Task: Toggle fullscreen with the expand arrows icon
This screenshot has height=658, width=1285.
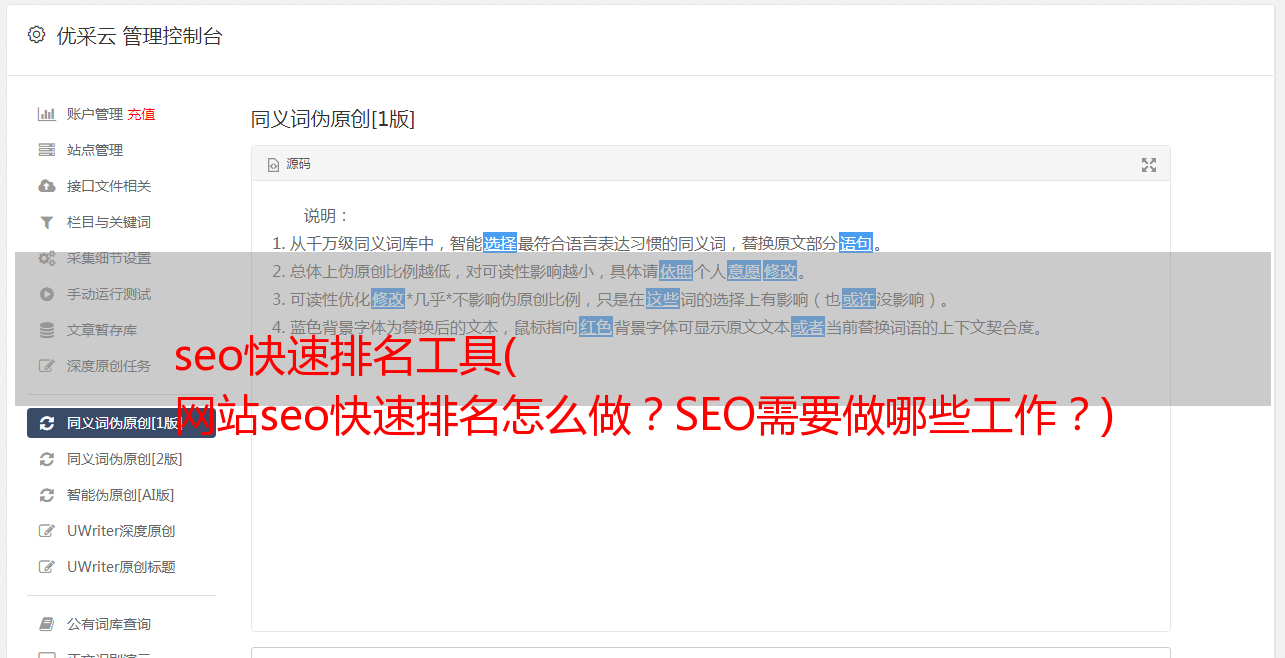Action: (x=1149, y=165)
